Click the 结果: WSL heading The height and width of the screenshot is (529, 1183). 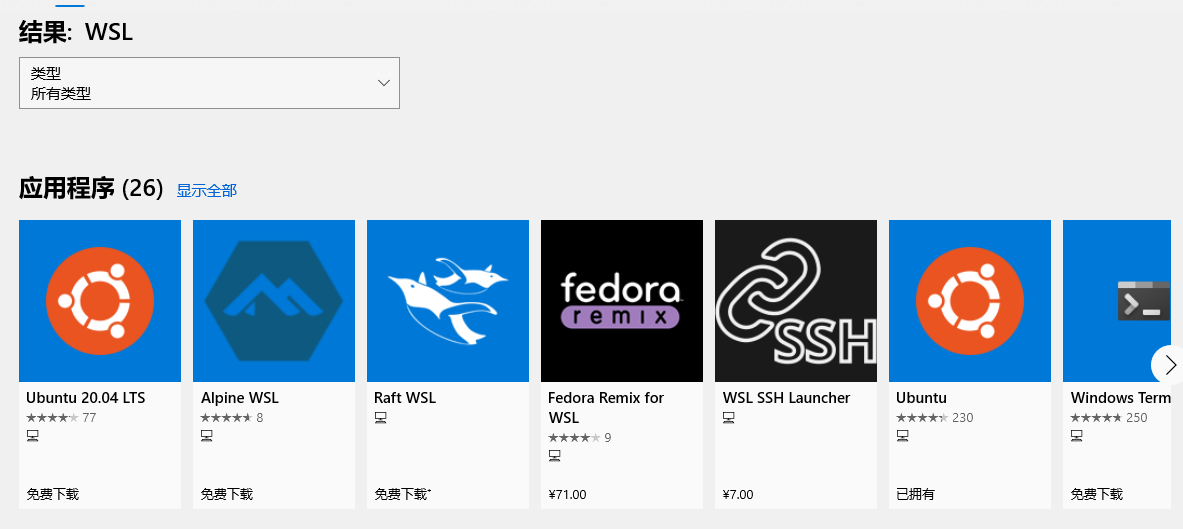[x=75, y=32]
